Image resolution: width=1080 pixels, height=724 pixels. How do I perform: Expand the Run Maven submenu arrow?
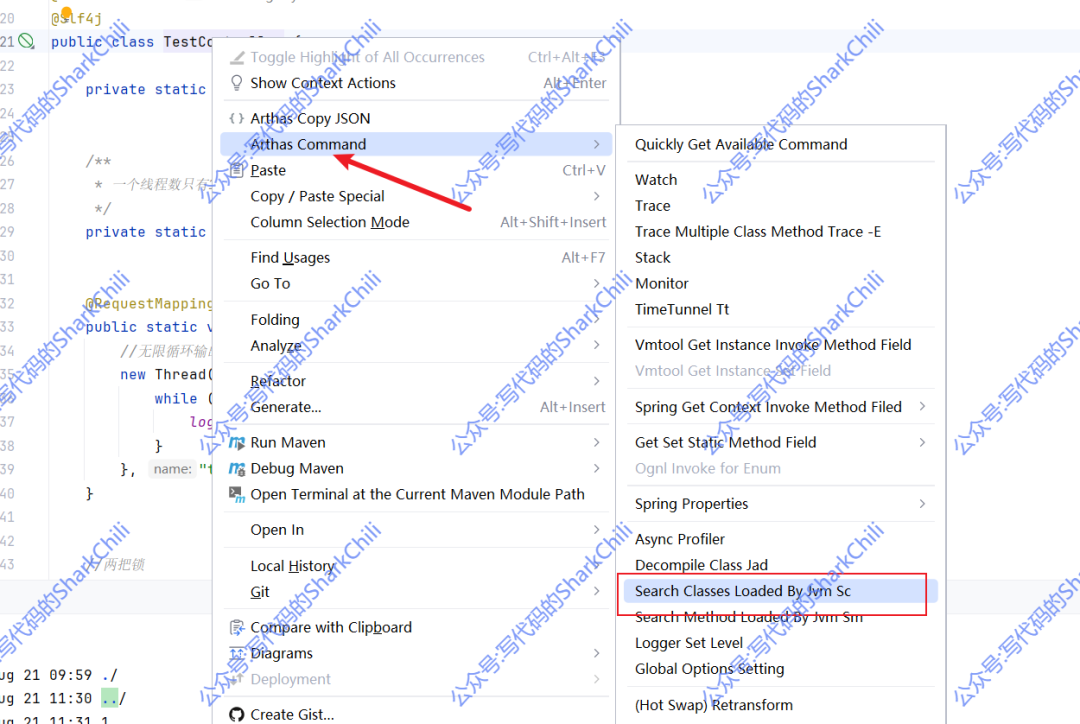point(596,442)
